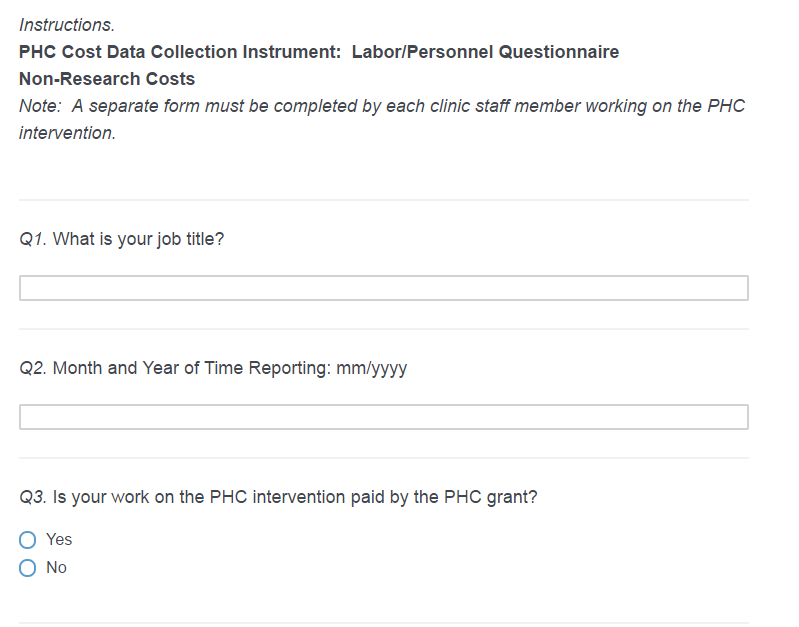Click the "Month and Year of Time Reporting" label

190,368
